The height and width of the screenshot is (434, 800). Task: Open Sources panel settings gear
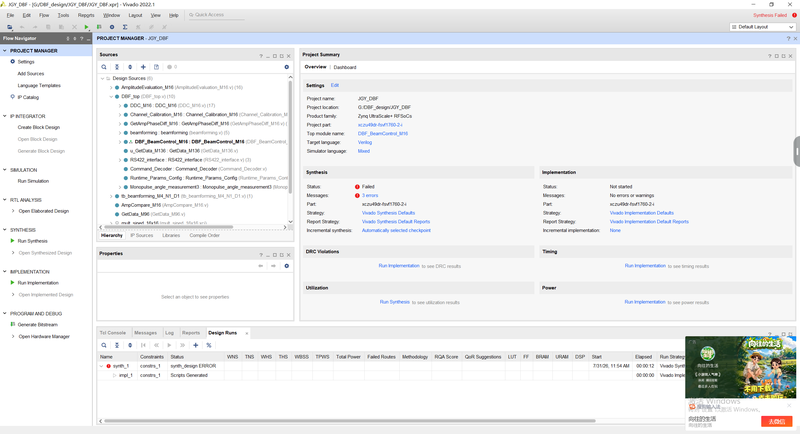pos(287,67)
